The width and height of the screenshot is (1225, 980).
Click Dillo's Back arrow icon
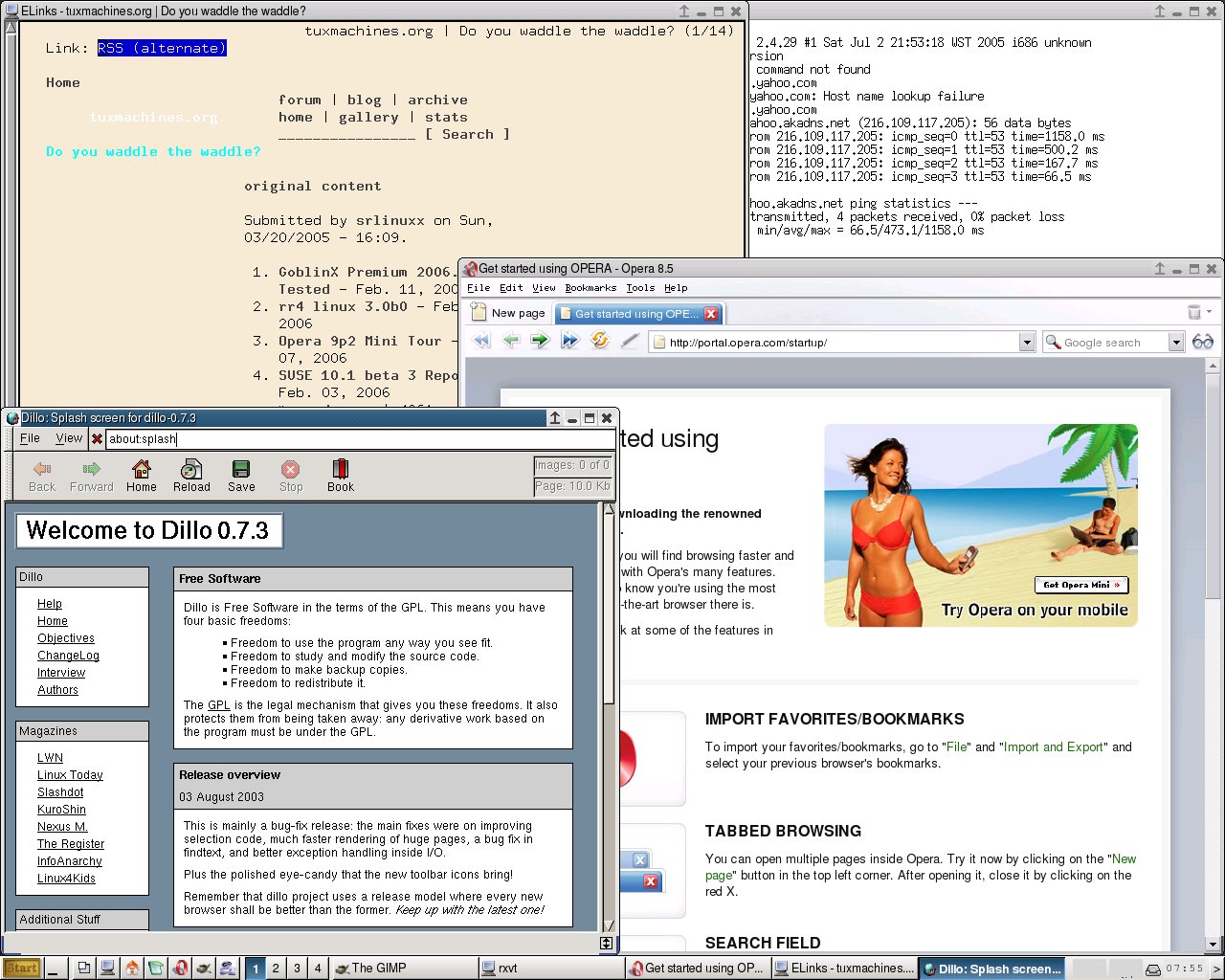[x=42, y=468]
